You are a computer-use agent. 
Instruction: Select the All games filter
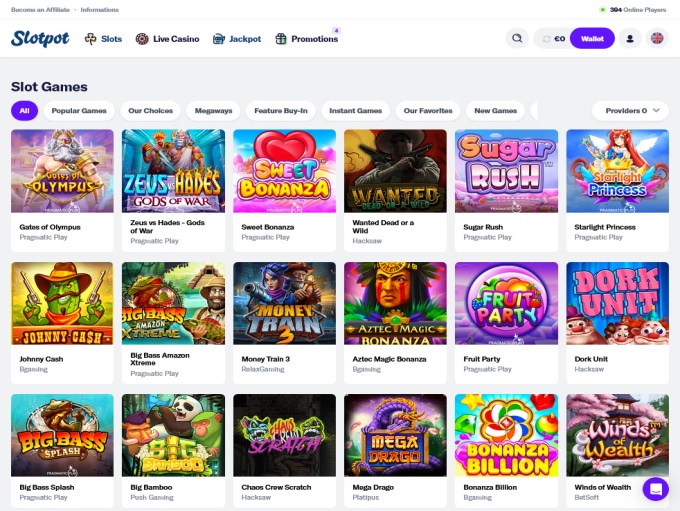24,111
